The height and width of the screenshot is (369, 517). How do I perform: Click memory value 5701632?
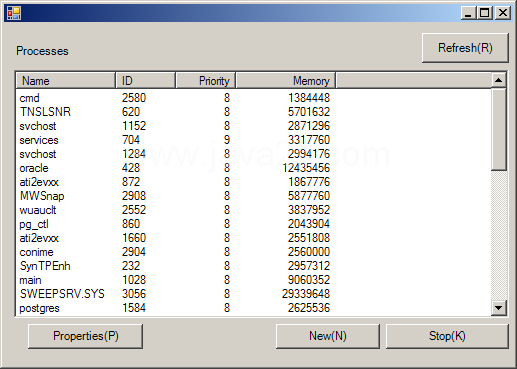(309, 112)
